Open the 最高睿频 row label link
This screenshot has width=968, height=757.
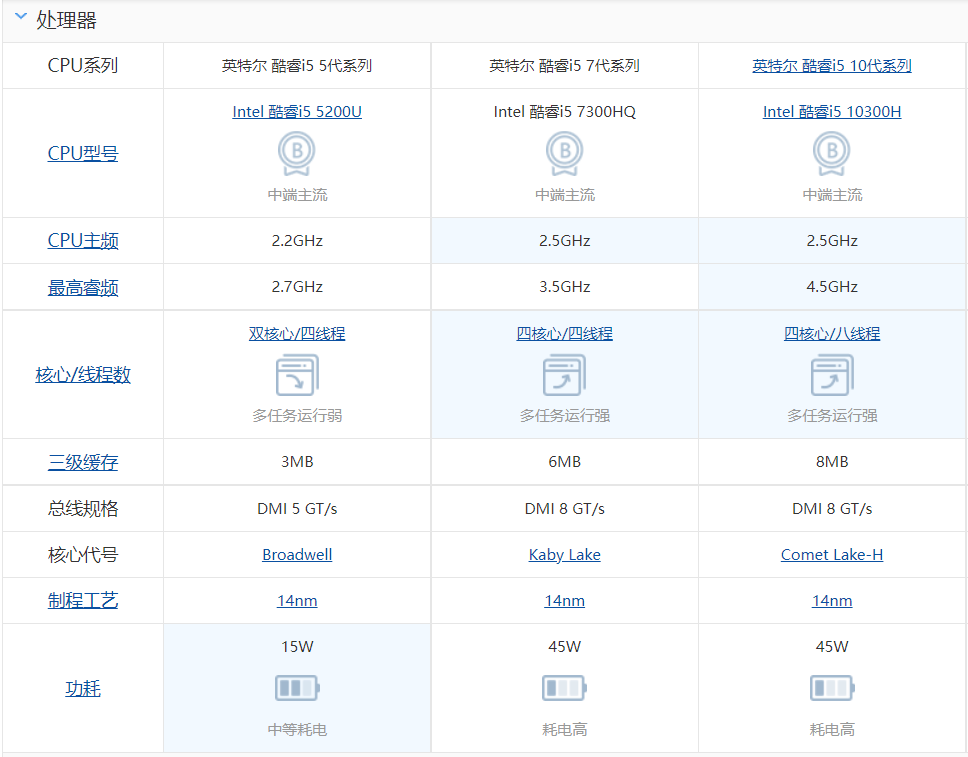[83, 287]
